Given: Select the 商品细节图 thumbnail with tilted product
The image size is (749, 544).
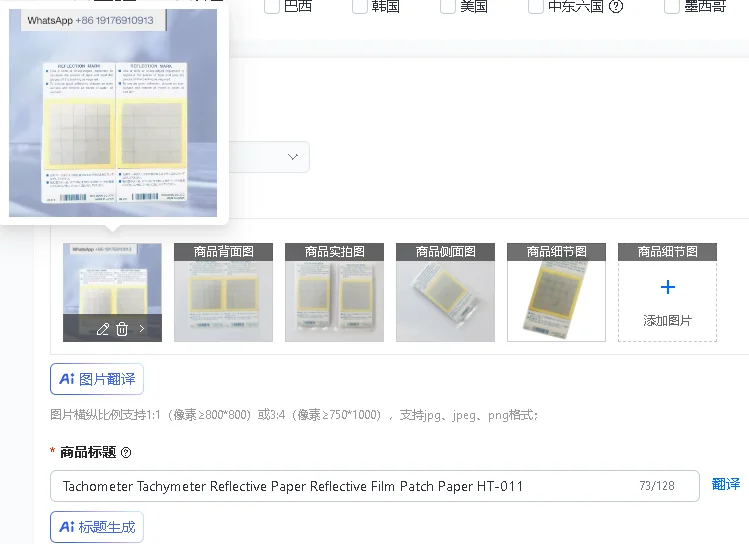Looking at the screenshot, I should 556,292.
